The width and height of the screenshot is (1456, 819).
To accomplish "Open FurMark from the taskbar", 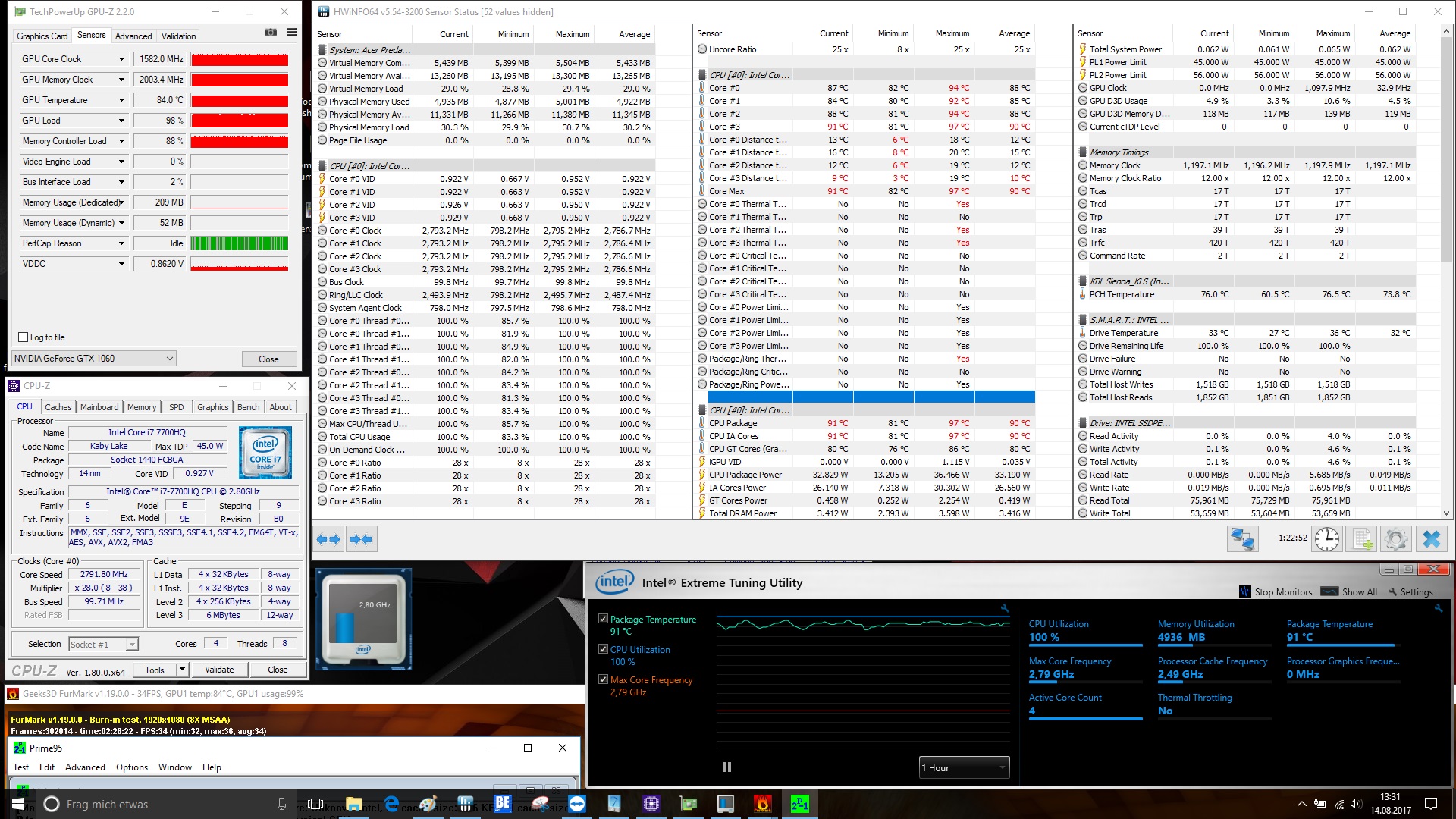I will 763,804.
